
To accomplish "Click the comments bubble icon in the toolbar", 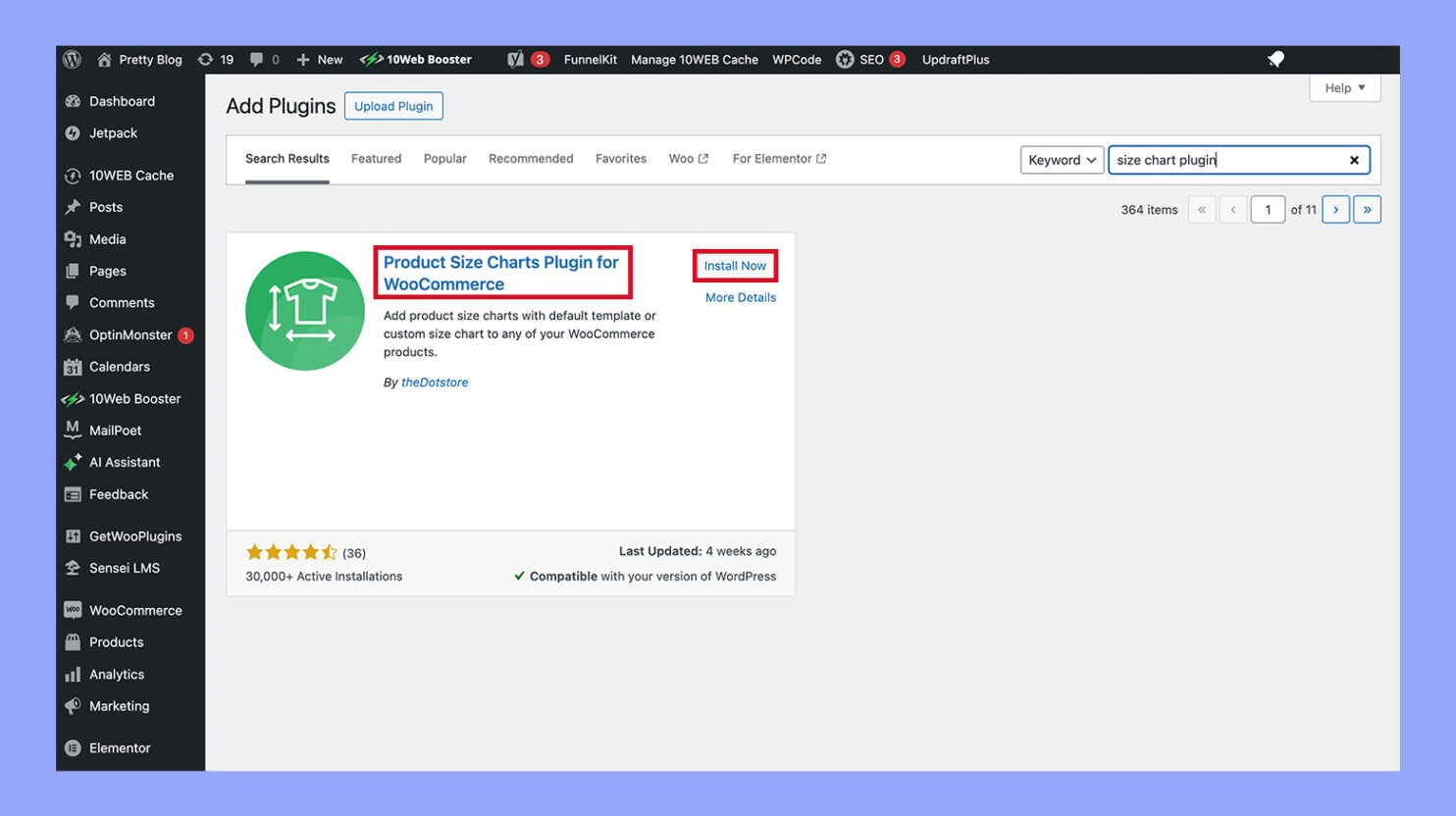I will point(258,60).
